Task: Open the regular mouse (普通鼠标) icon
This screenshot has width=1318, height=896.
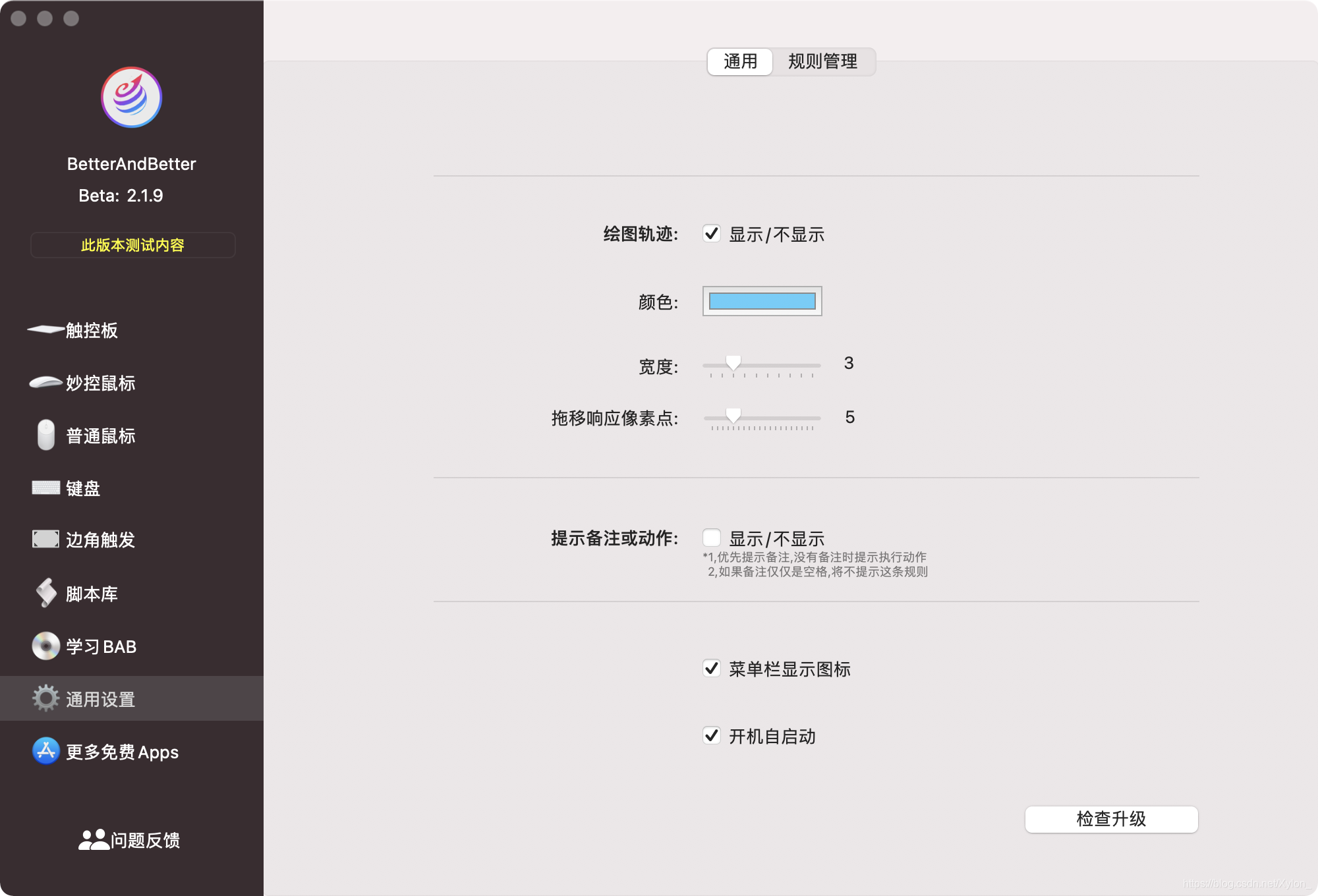Action: 45,435
